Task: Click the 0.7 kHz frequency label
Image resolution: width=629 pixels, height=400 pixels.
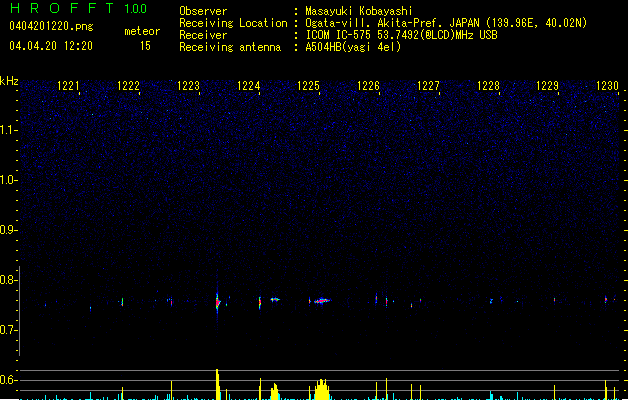Action: pos(9,330)
